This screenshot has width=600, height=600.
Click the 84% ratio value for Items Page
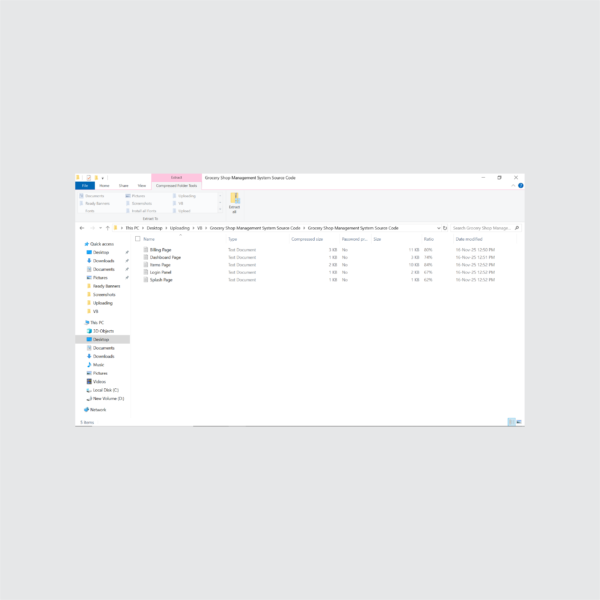428,265
